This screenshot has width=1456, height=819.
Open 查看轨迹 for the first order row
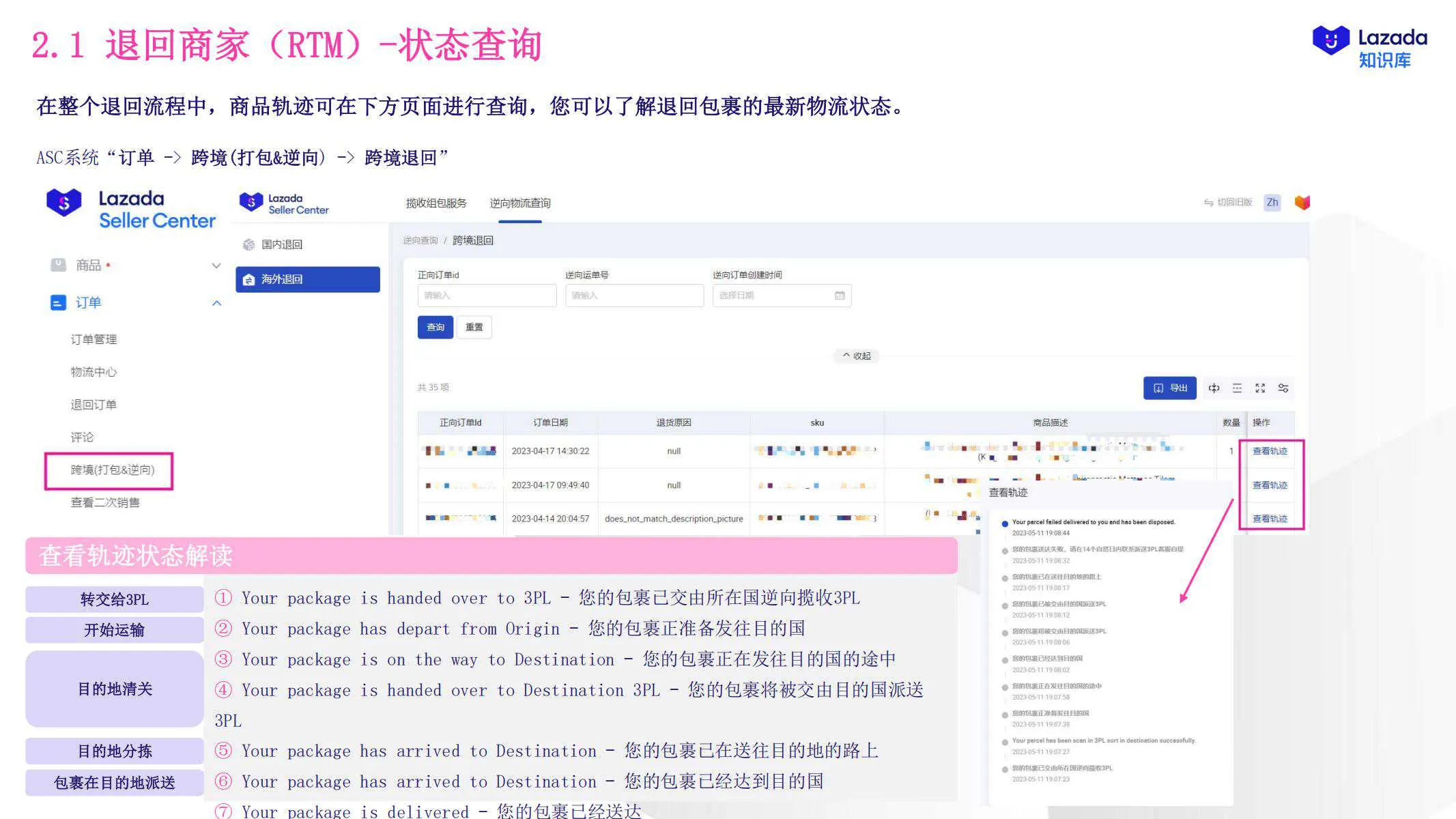[1270, 450]
